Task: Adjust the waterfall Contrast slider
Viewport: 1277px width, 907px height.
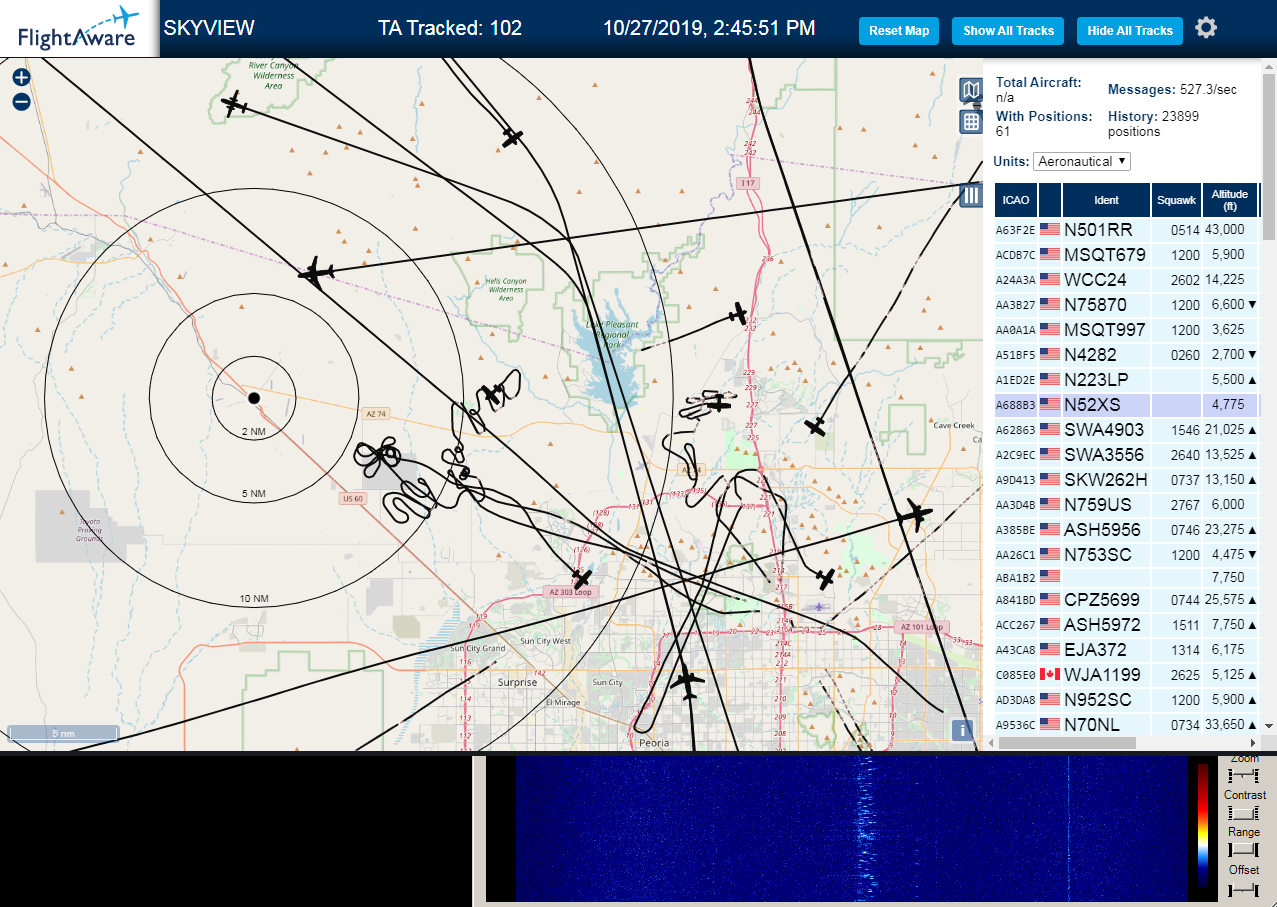Action: point(1244,813)
